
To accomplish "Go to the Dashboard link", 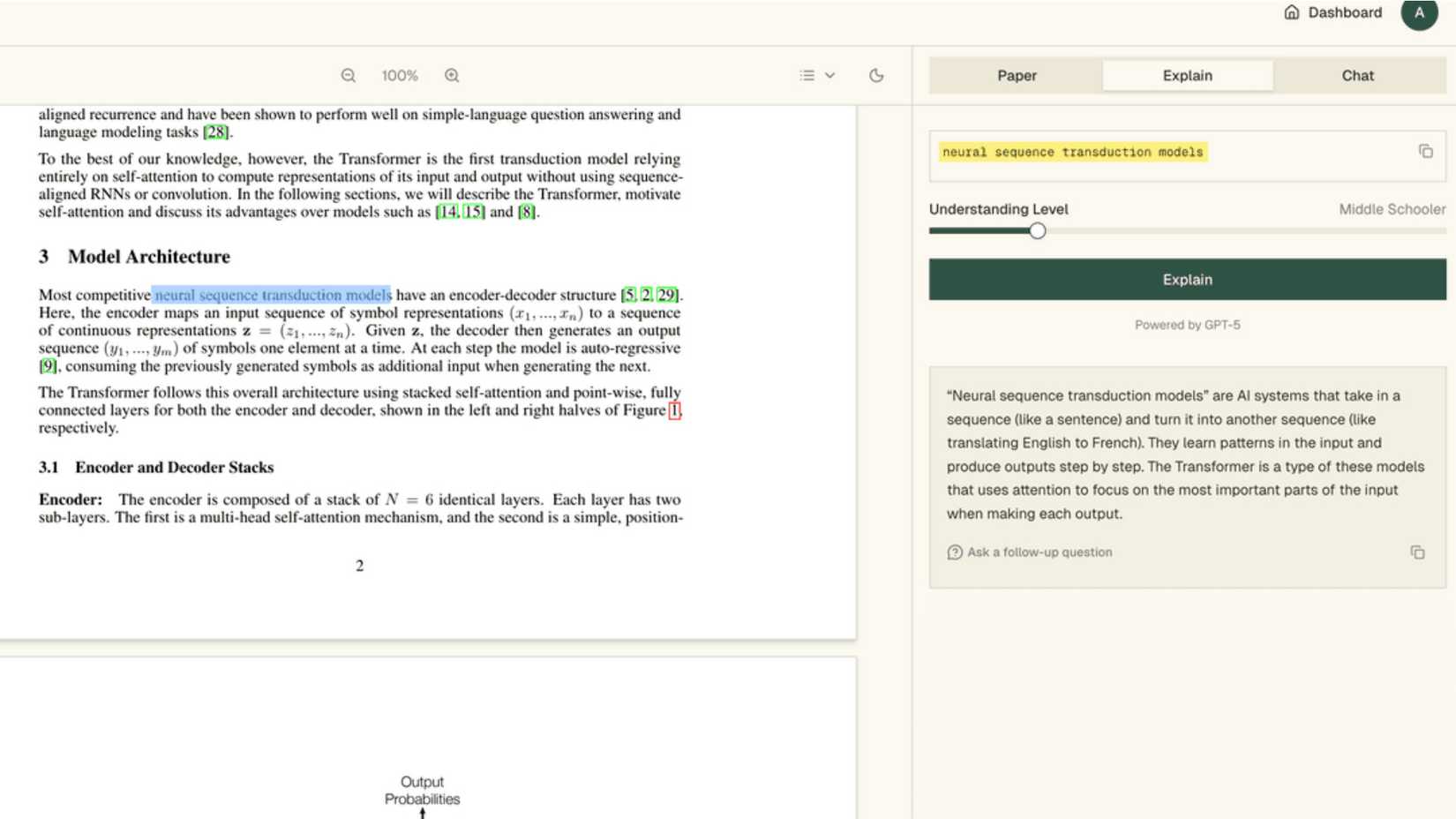I will point(1345,12).
